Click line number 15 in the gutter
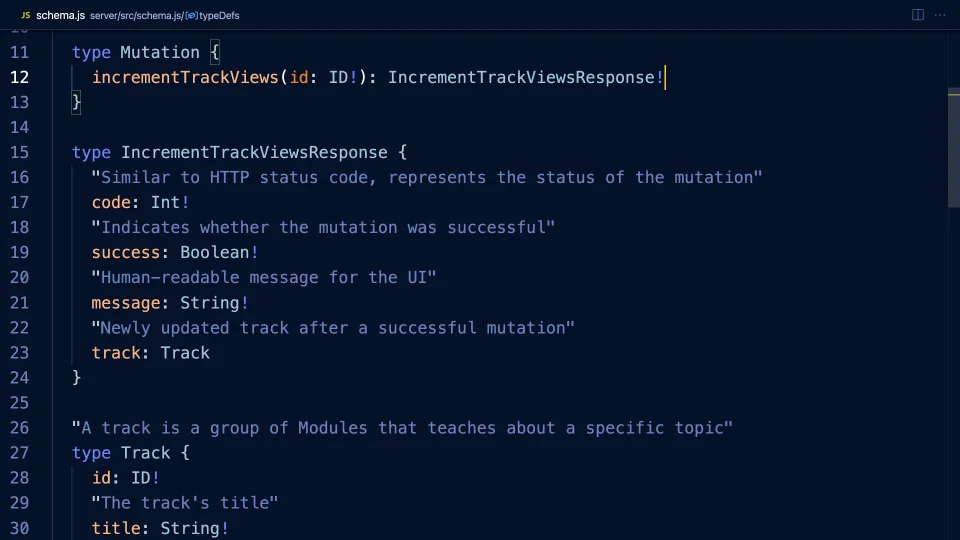The image size is (960, 540). click(x=20, y=152)
